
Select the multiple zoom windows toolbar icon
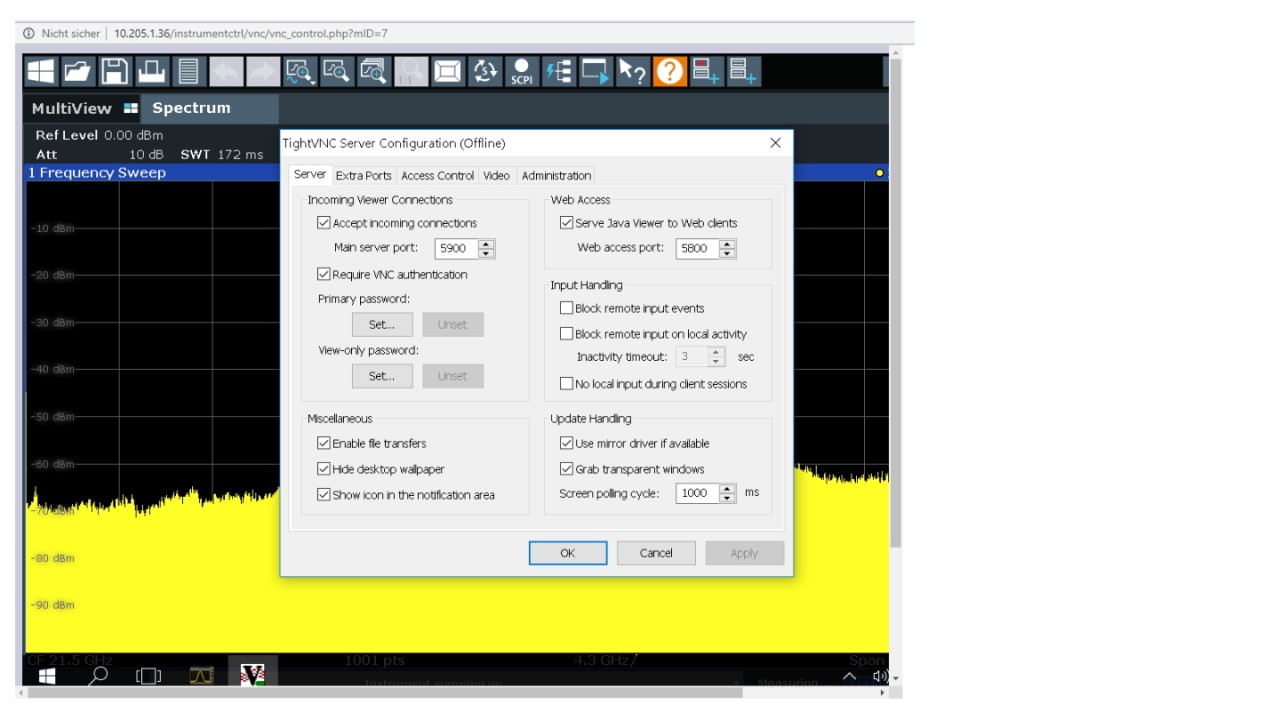click(x=373, y=71)
